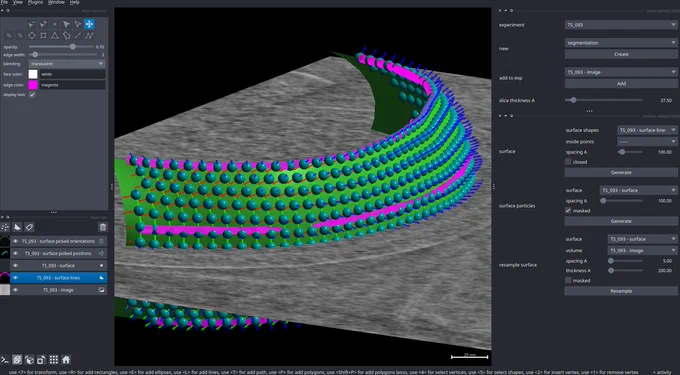This screenshot has height=375, width=680.
Task: Delete selected layer with trash icon
Action: pyautogui.click(x=102, y=227)
